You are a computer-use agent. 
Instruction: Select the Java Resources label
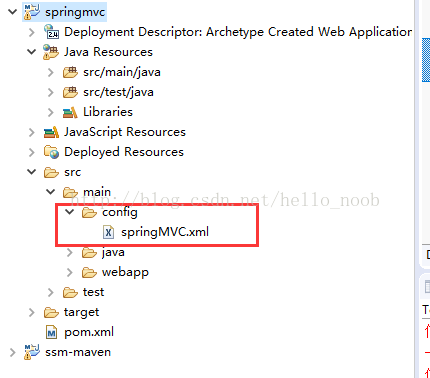108,52
